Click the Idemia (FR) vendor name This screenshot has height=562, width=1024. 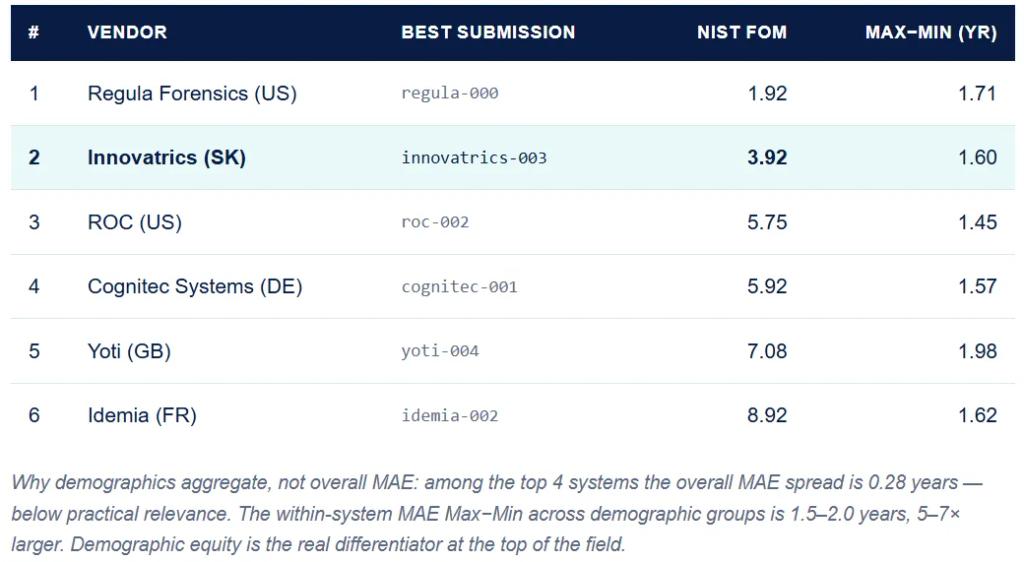[x=142, y=415]
